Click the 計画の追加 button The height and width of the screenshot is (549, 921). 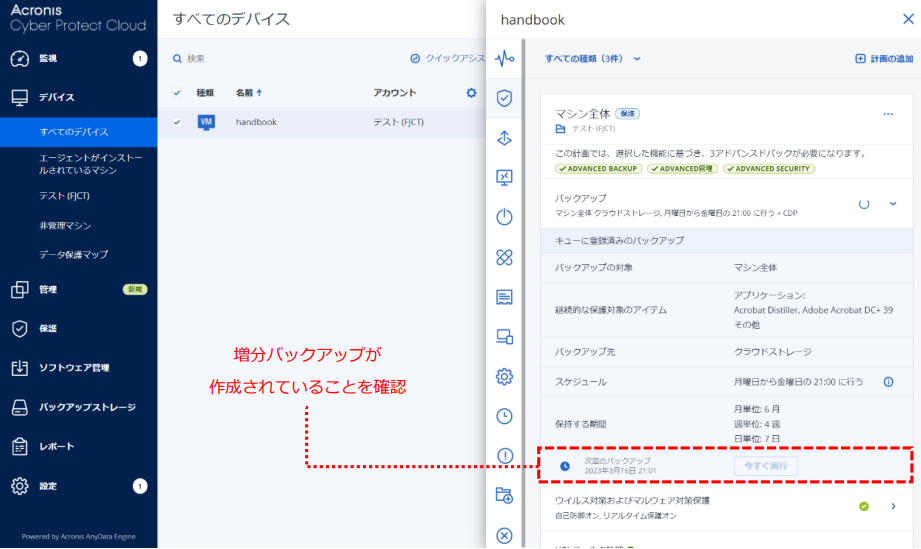click(x=884, y=59)
